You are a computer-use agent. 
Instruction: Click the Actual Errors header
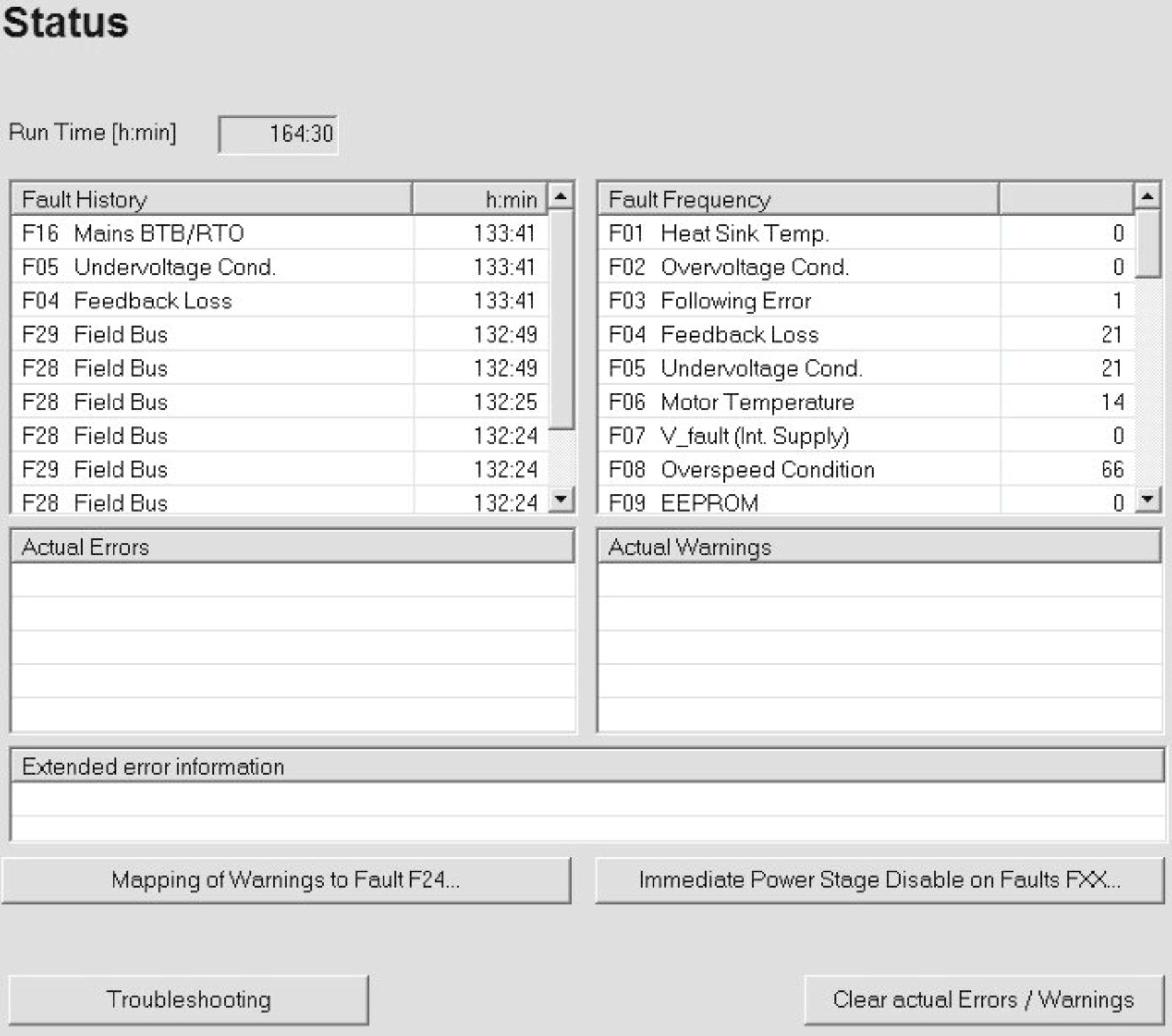292,547
